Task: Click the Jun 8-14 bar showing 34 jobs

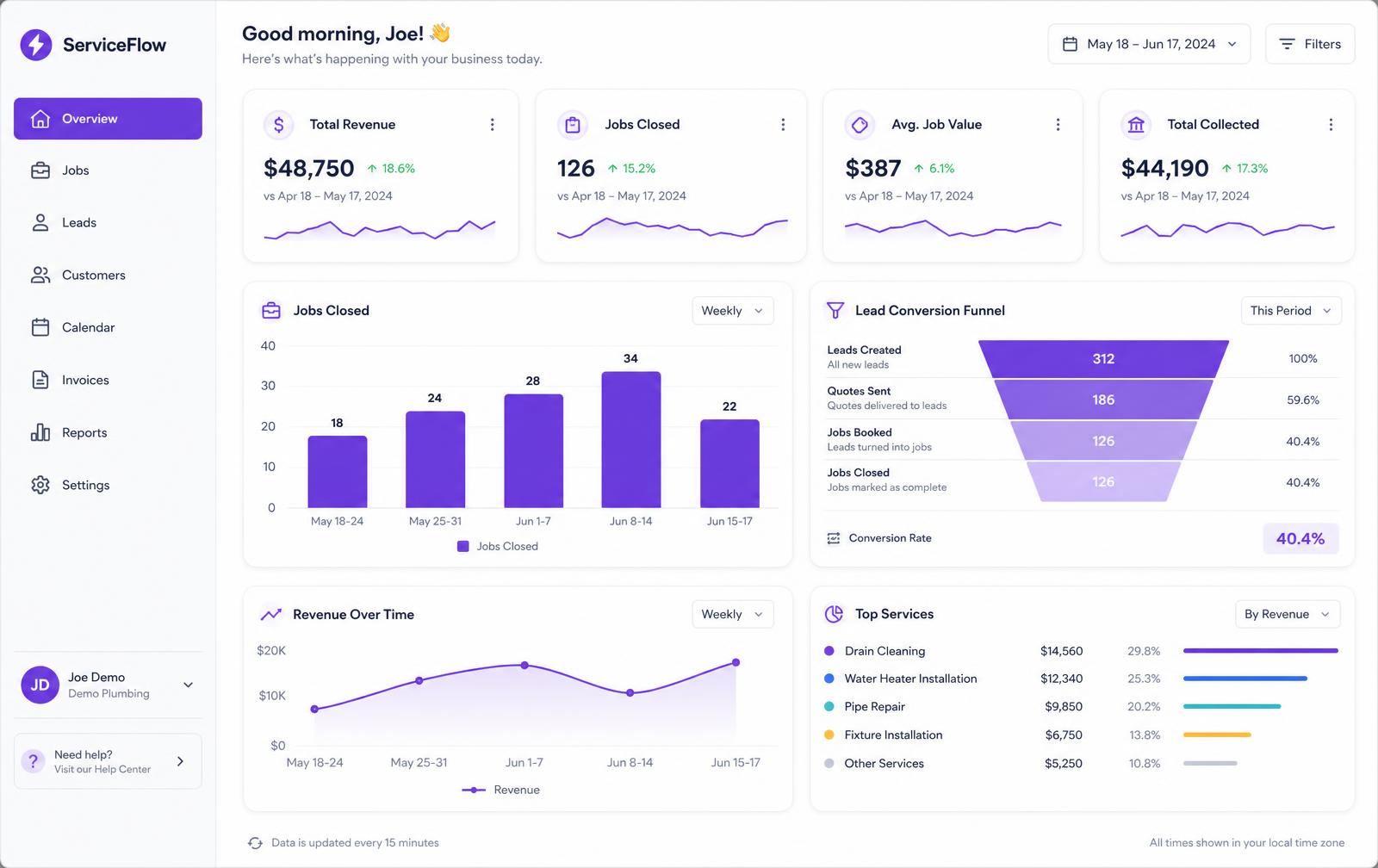Action: (x=631, y=439)
